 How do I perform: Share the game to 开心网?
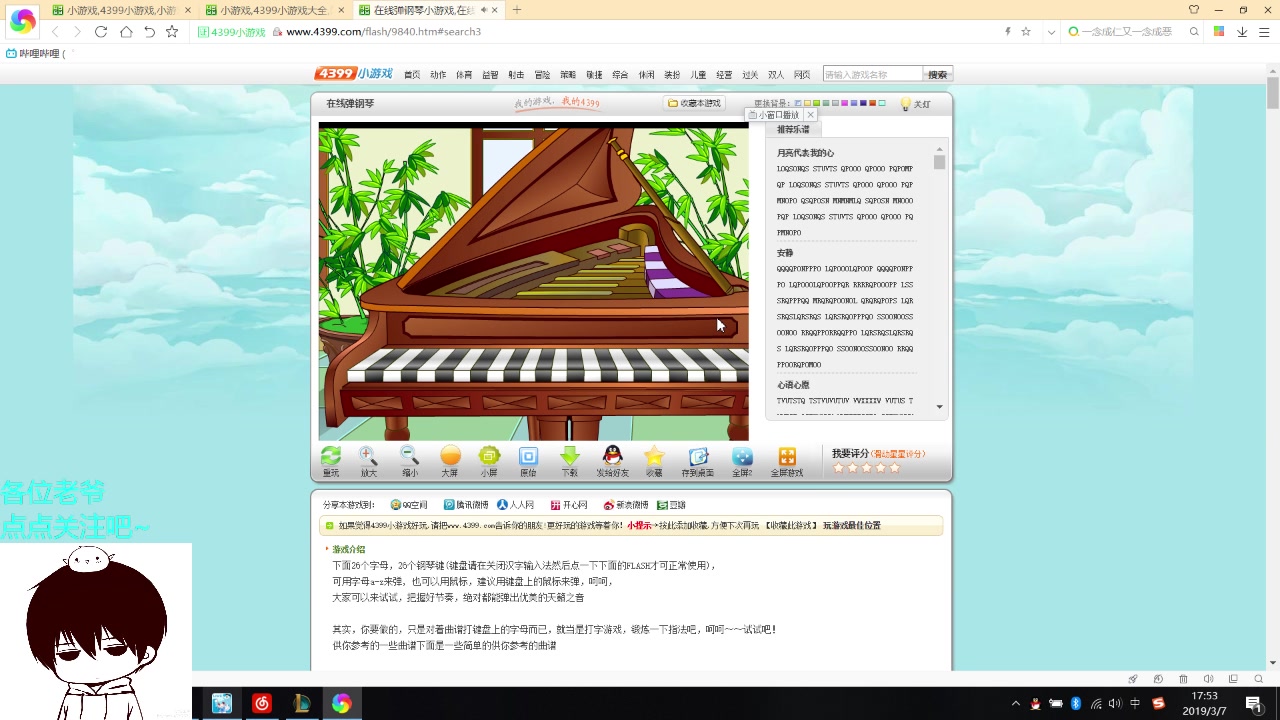[x=569, y=505]
